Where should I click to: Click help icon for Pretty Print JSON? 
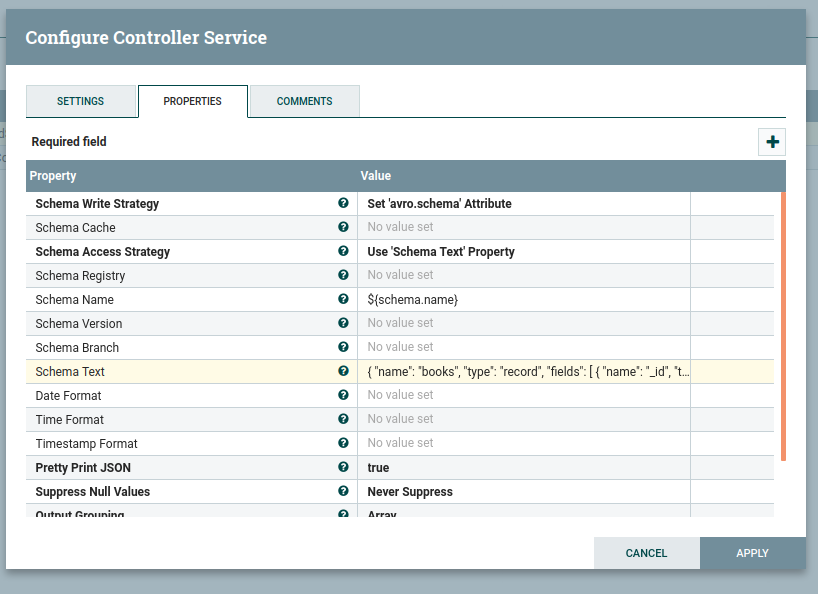tap(343, 467)
